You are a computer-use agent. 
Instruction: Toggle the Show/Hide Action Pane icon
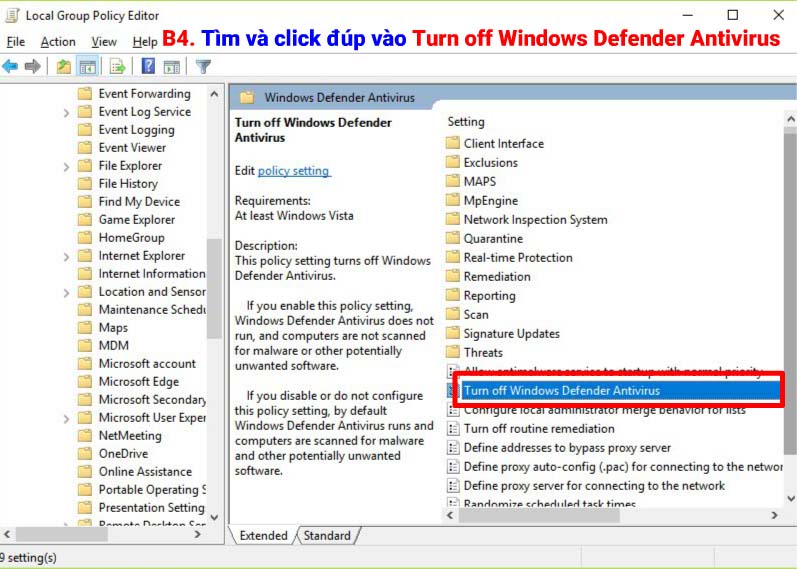[172, 66]
